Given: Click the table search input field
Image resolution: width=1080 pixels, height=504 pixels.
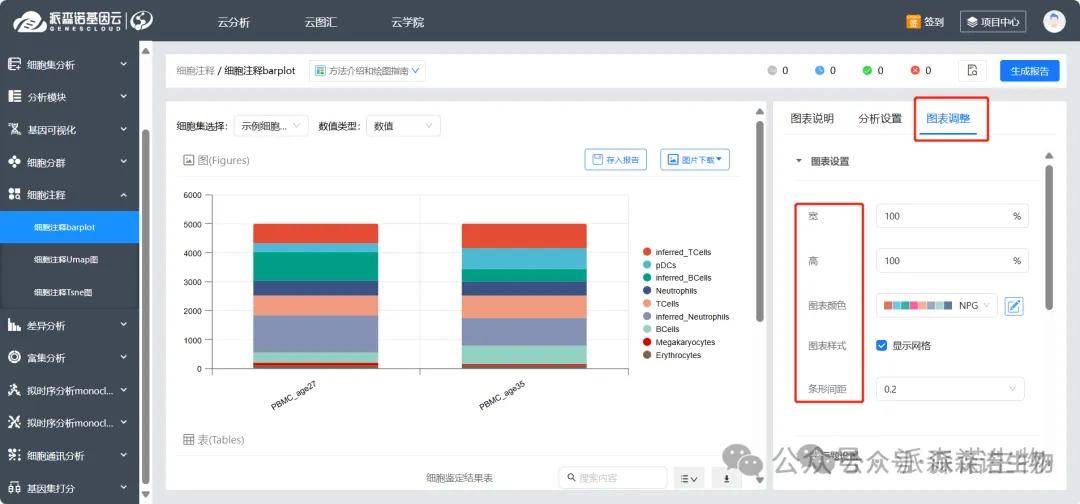Looking at the screenshot, I should 611,478.
